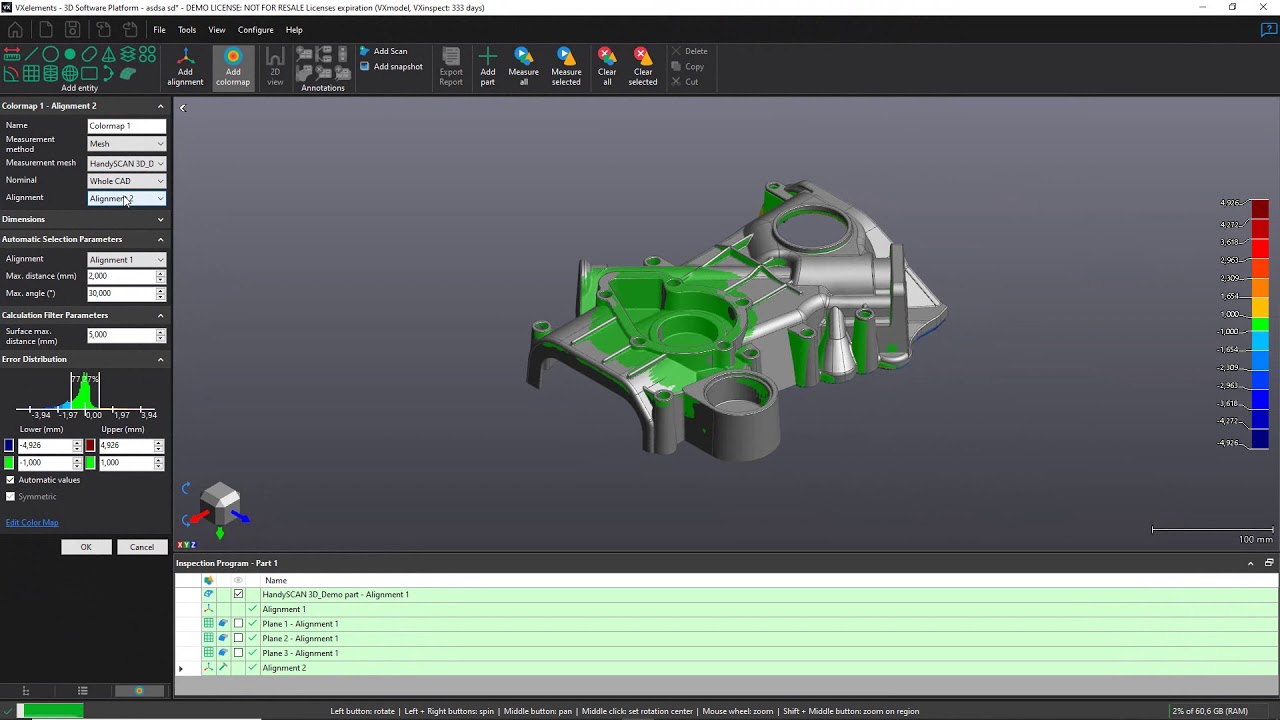Click the Measure selected icon
1280x720 pixels.
(566, 65)
